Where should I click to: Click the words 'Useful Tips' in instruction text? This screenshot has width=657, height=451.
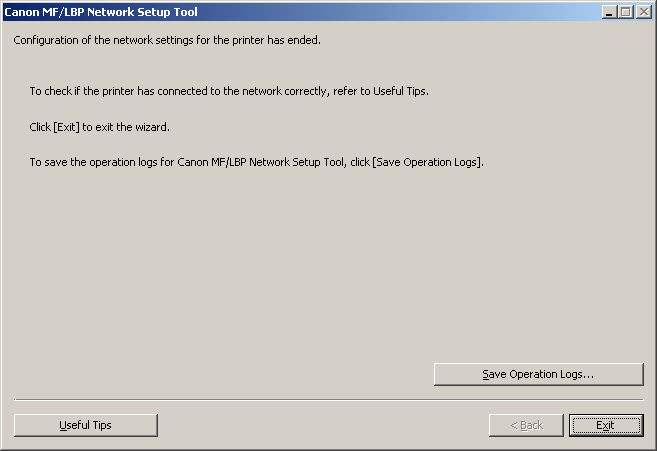click(x=400, y=91)
